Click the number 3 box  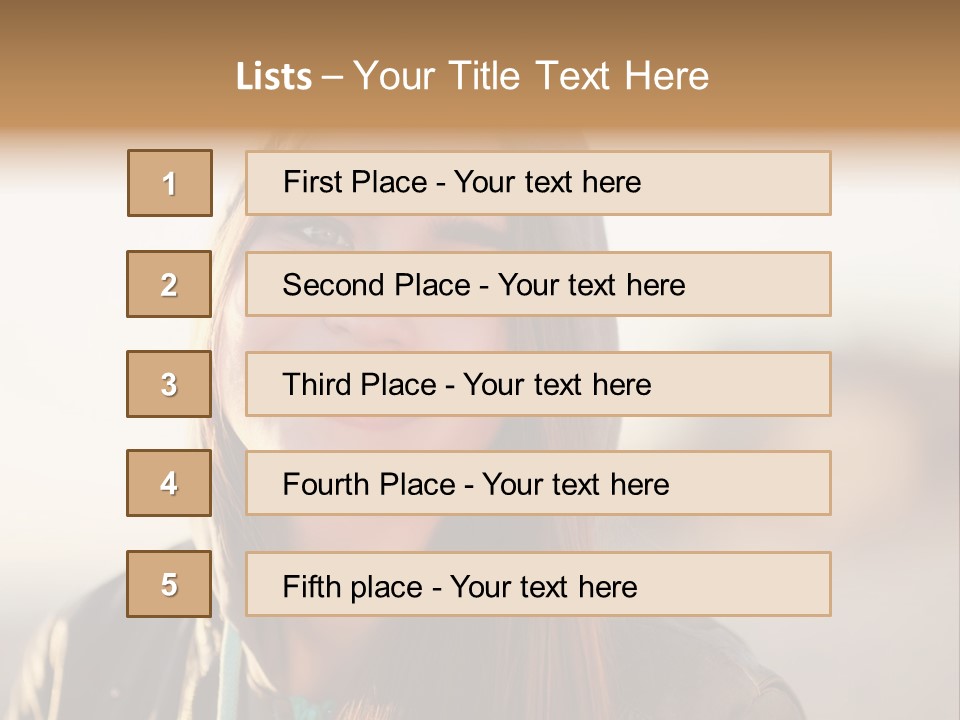[169, 384]
